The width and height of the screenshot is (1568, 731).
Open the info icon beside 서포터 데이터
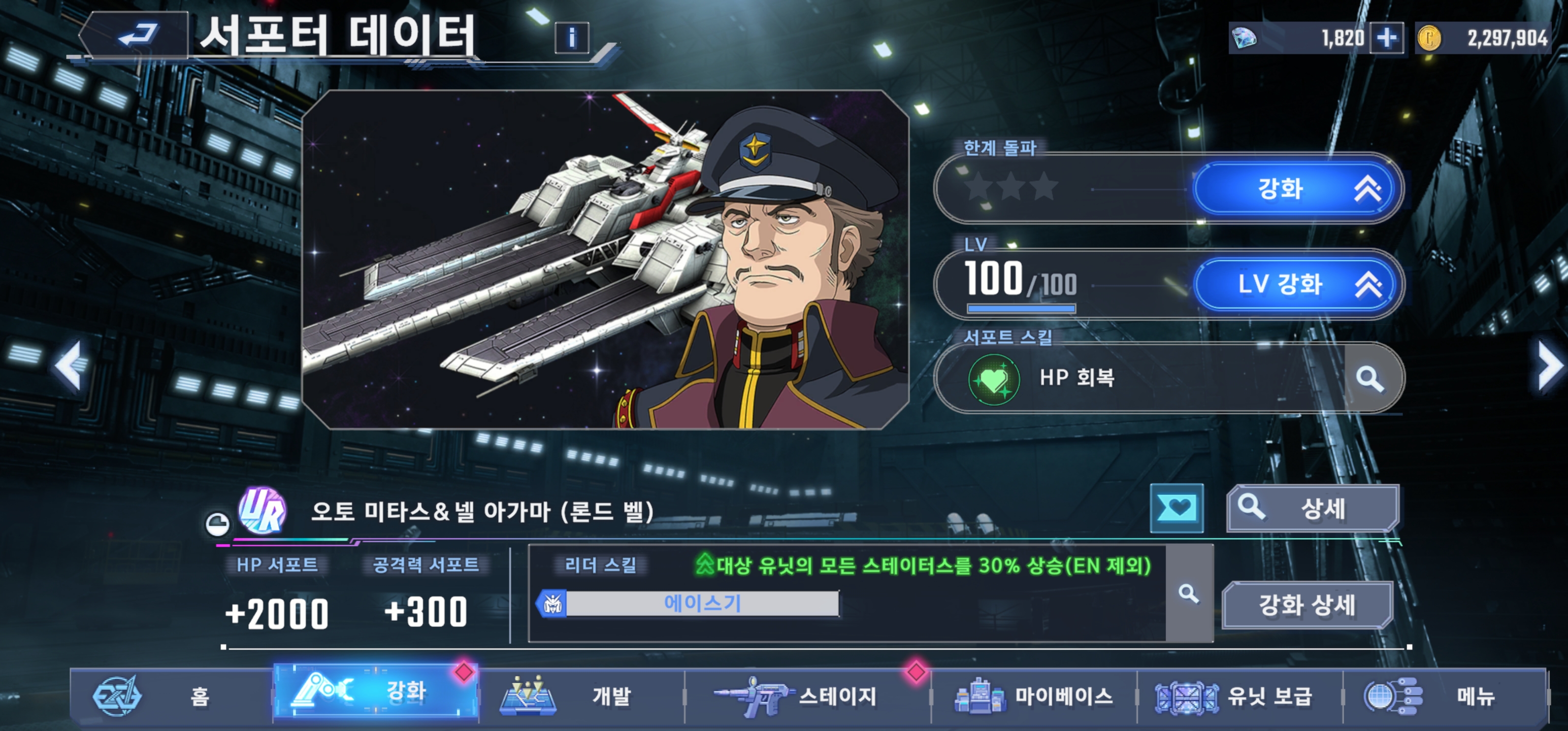[572, 39]
